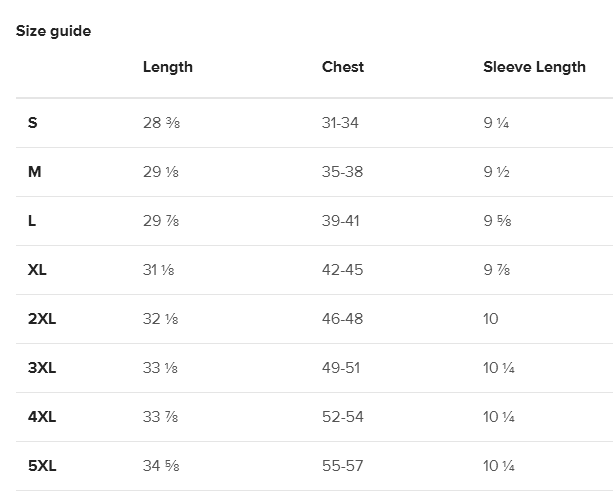This screenshot has width=613, height=495.
Task: Click the Chest column header
Action: pos(343,67)
